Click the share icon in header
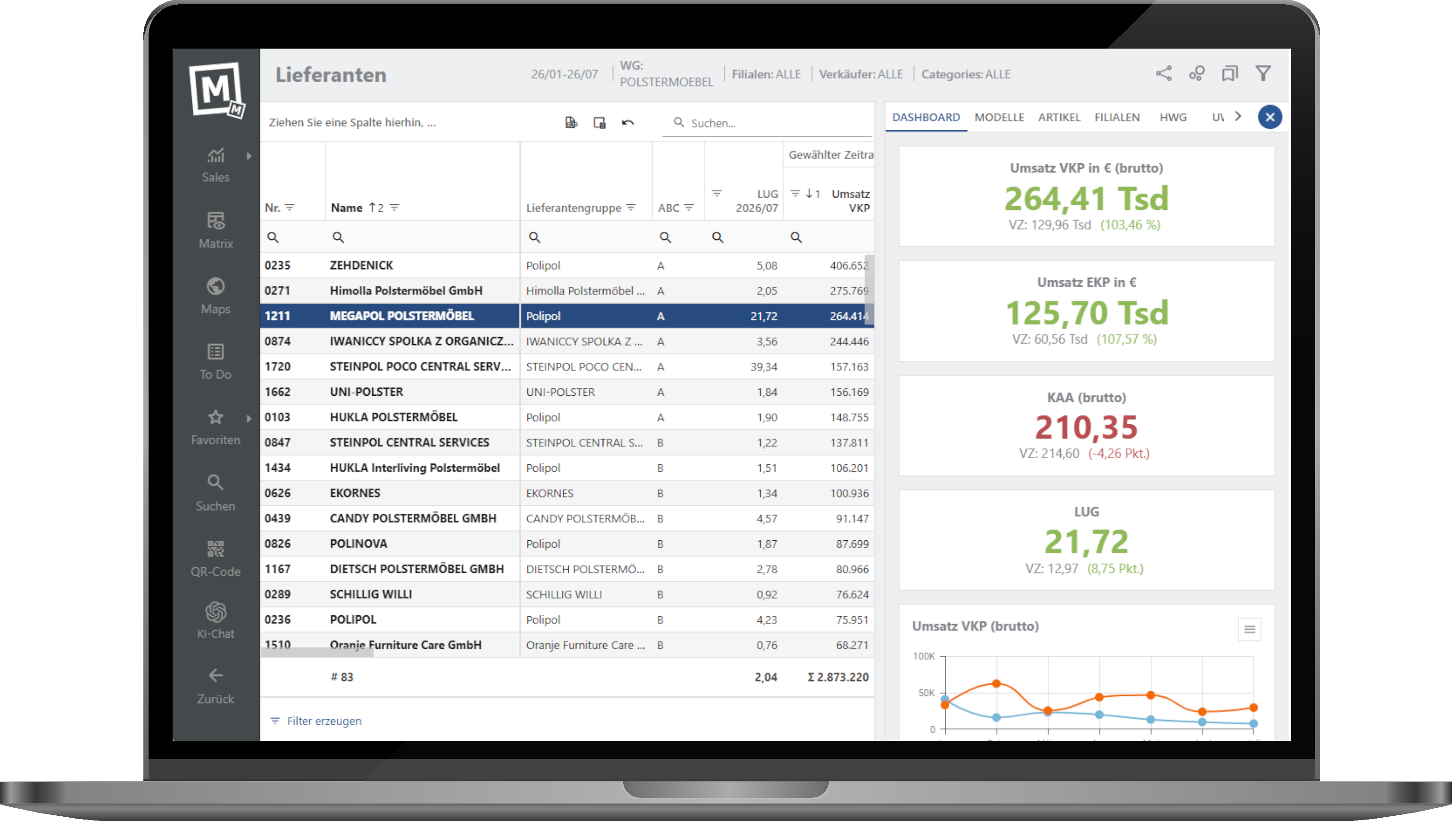Screen dimensions: 1456x821 click(x=1164, y=74)
